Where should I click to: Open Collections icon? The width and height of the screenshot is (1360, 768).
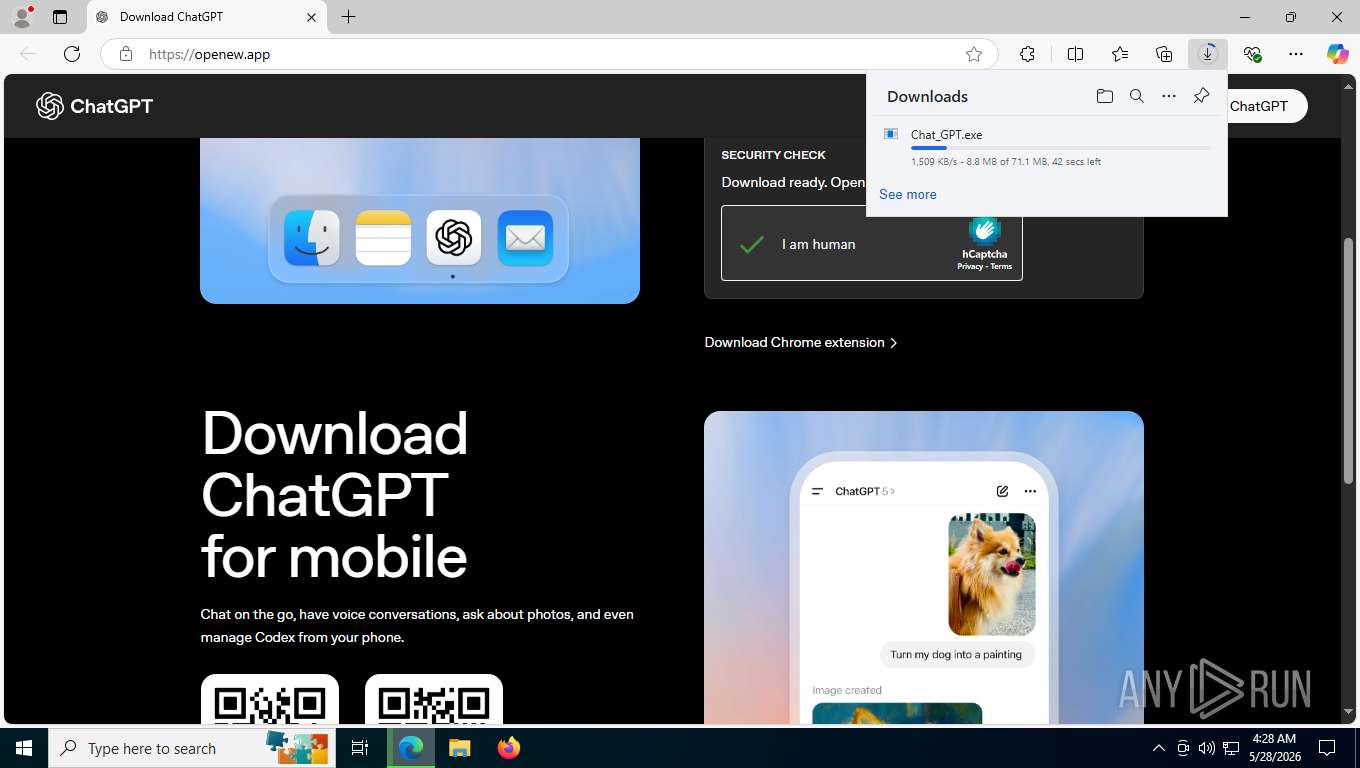click(1164, 54)
